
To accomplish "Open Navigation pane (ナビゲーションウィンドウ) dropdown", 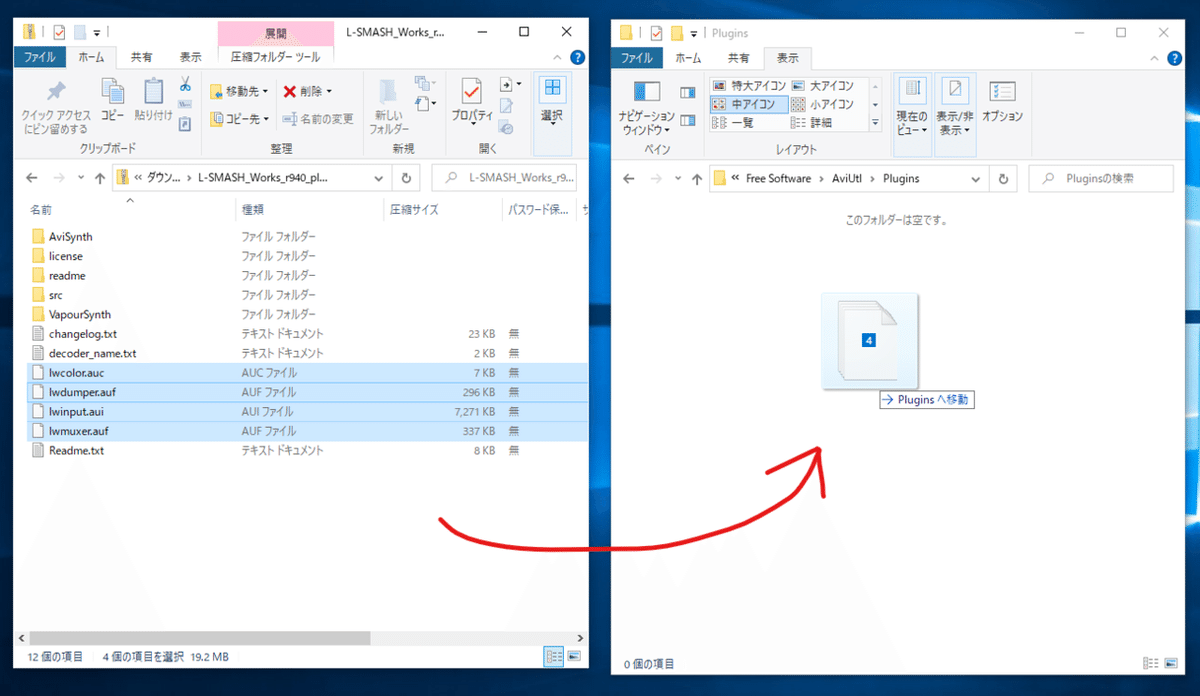I will tap(646, 108).
